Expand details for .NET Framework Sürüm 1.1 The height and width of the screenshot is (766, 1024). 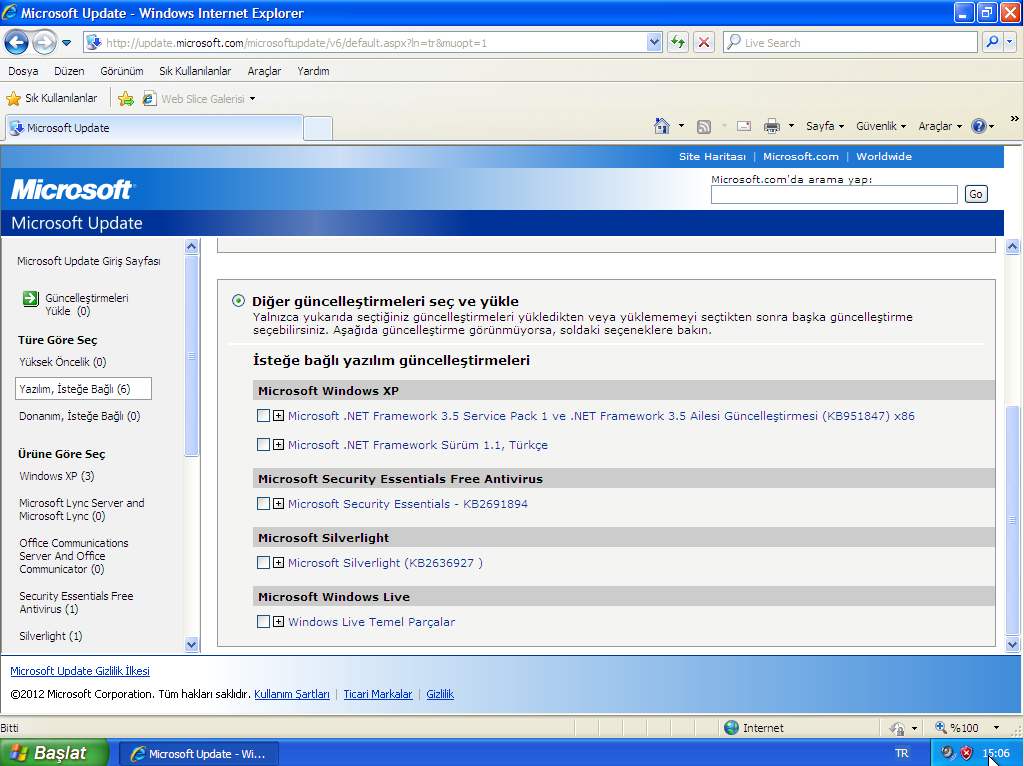click(278, 445)
